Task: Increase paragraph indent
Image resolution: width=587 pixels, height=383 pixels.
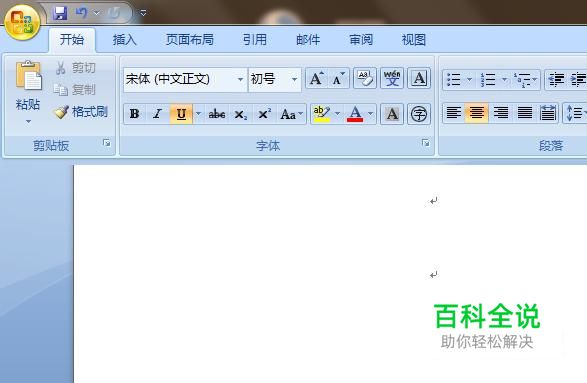Action: tap(578, 79)
